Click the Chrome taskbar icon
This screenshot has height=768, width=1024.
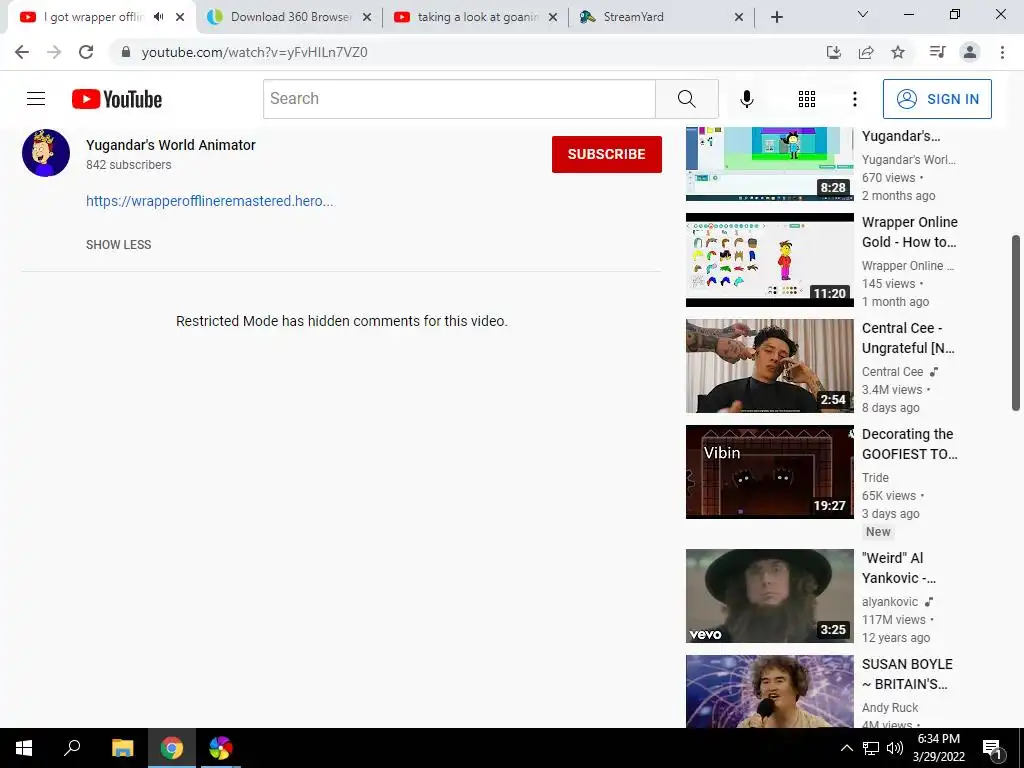pyautogui.click(x=172, y=748)
